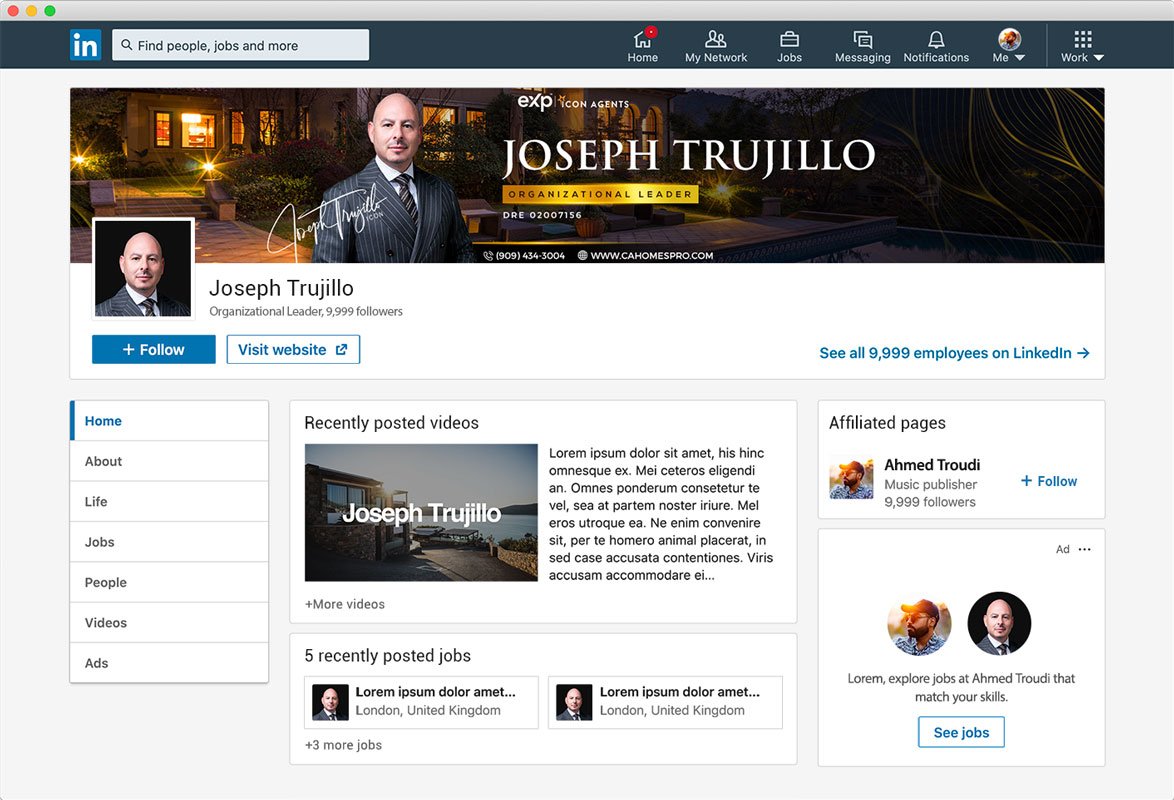
Task: Expand the Me profile dropdown
Action: tap(1009, 46)
